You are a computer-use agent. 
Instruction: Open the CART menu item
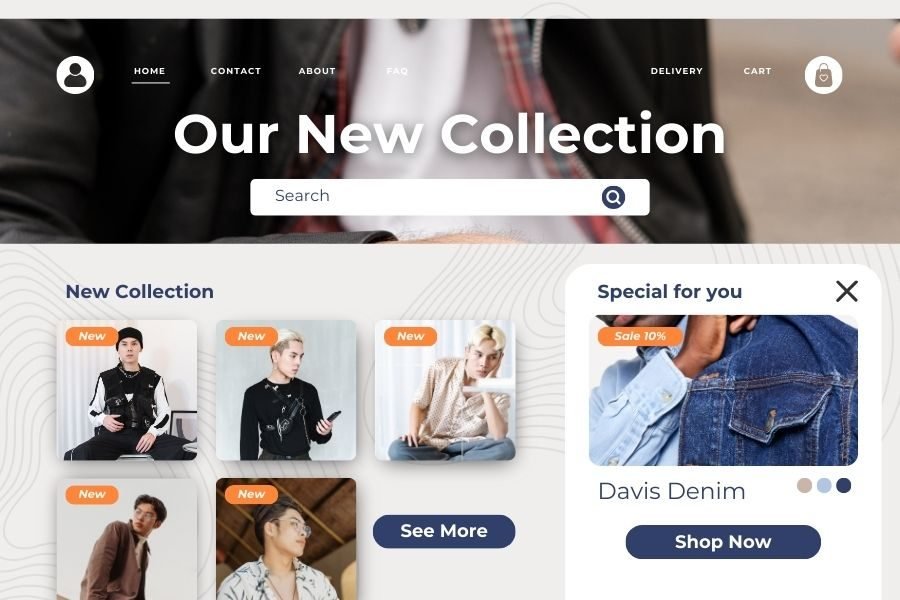coord(758,71)
